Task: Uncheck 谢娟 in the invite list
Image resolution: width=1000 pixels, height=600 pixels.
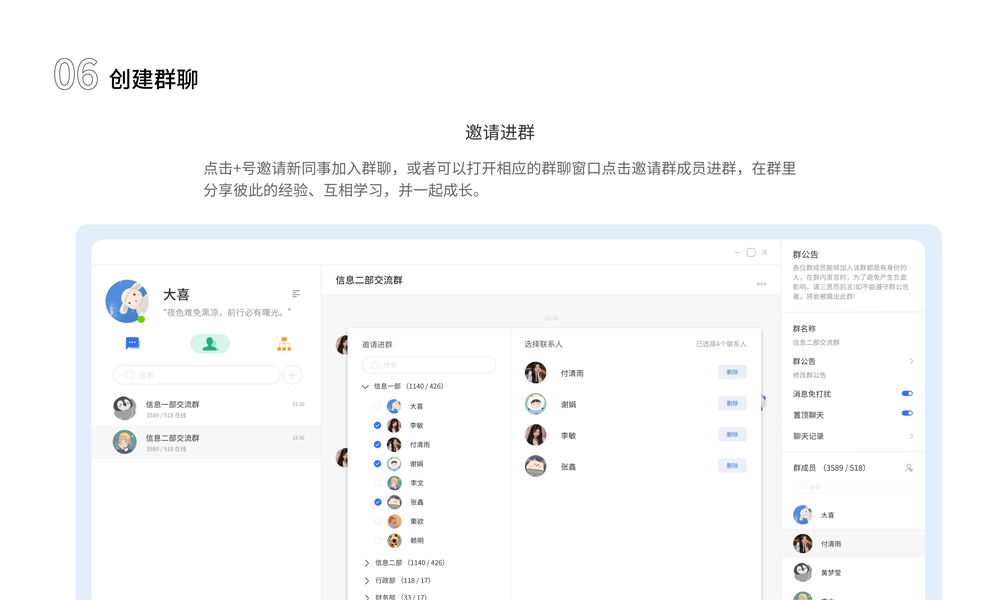Action: tap(378, 464)
